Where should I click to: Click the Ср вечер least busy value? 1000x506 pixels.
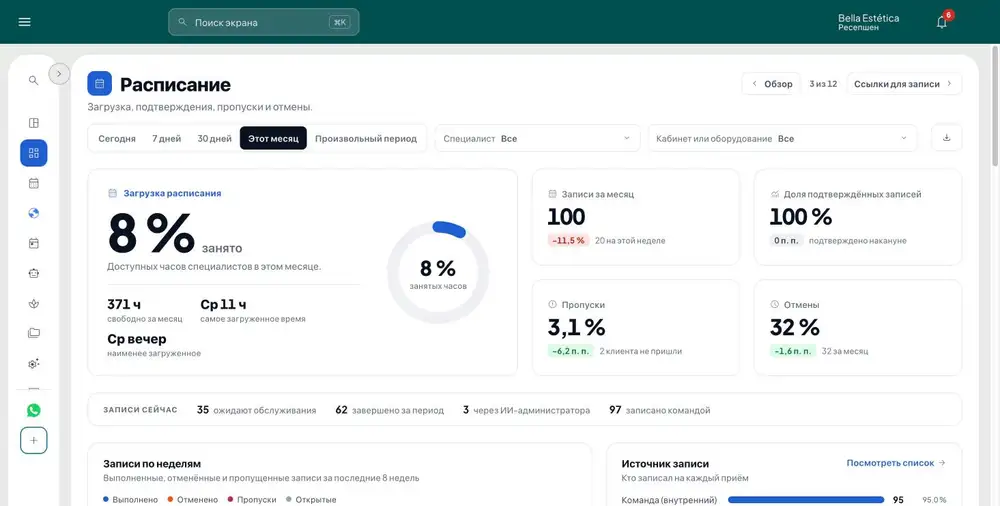pos(136,339)
